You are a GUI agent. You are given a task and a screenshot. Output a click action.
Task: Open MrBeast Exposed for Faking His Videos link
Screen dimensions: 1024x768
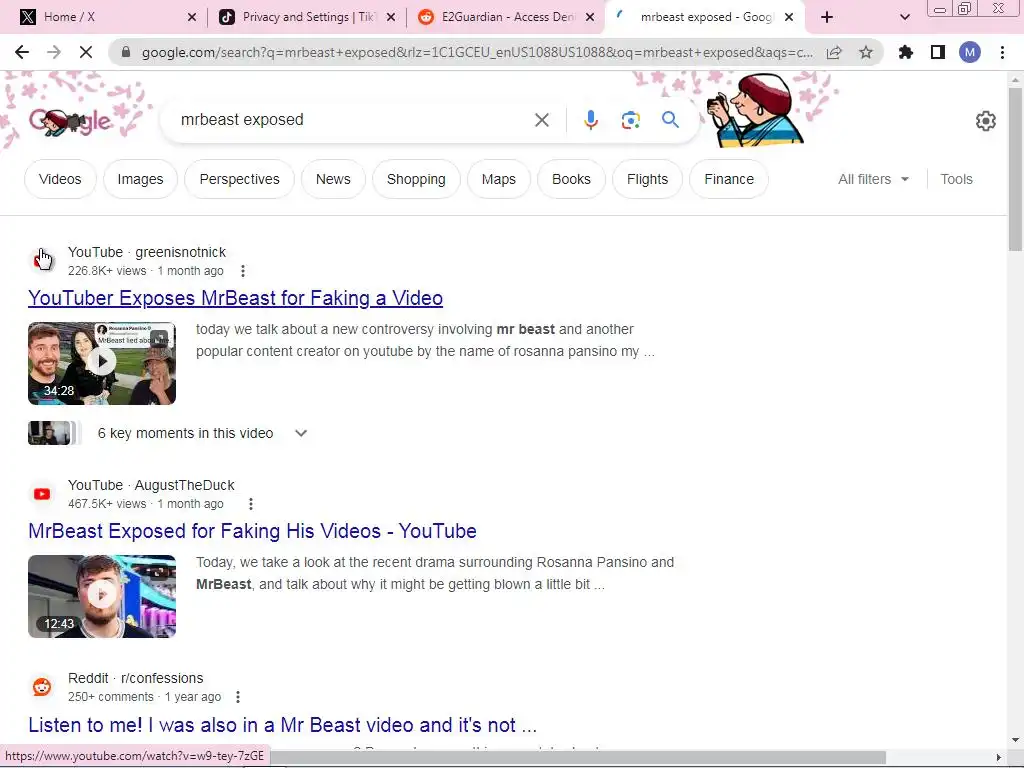tap(252, 531)
